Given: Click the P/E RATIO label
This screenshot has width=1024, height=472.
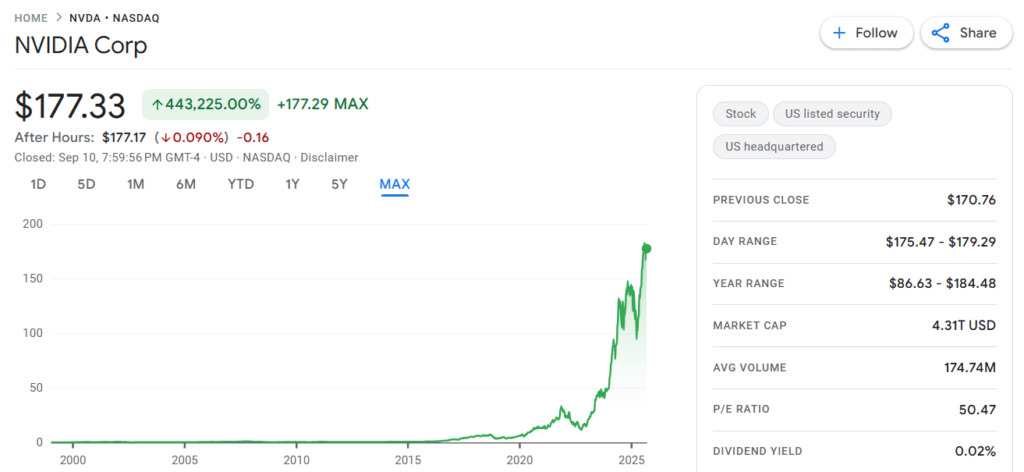Looking at the screenshot, I should tap(741, 409).
